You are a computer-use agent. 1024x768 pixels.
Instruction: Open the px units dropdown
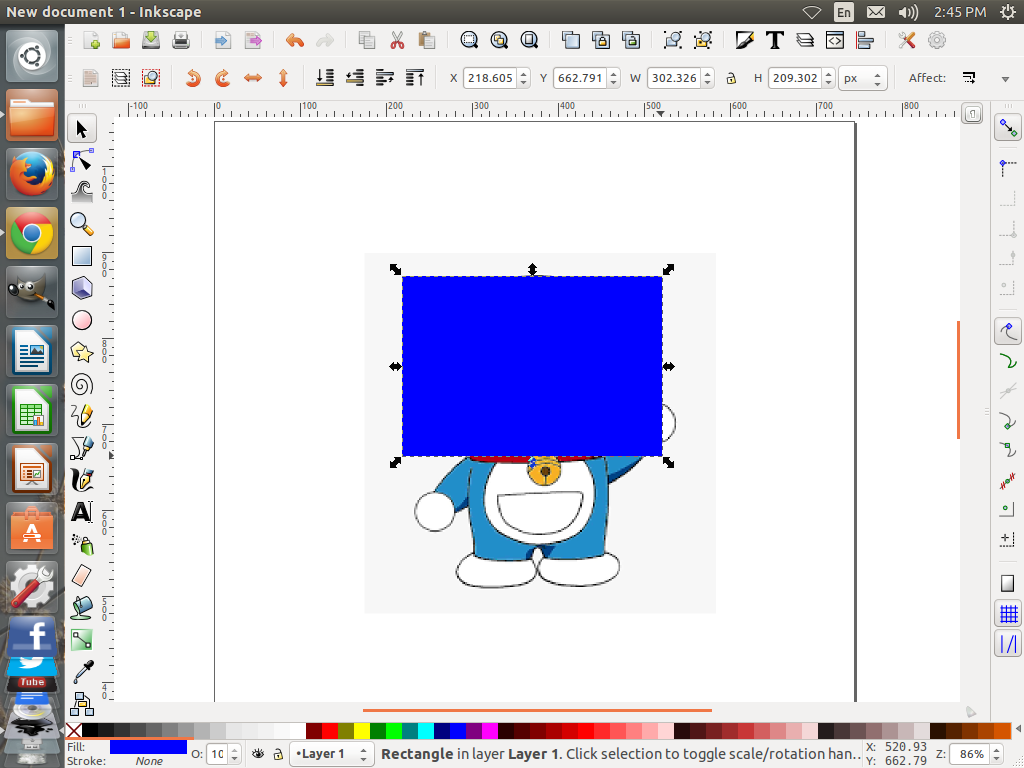[x=862, y=78]
